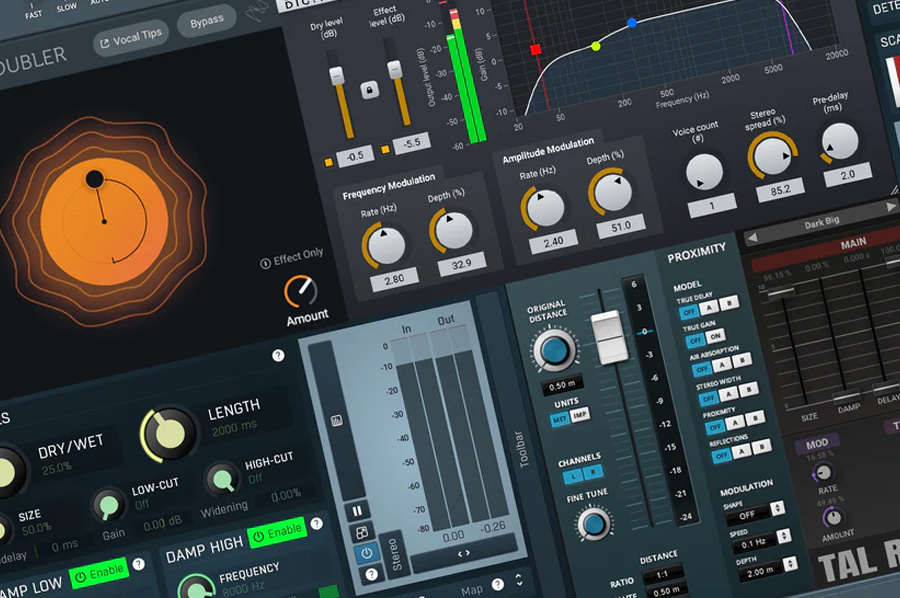The height and width of the screenshot is (598, 900).
Task: Select Air Absorption model A
Action: [722, 365]
